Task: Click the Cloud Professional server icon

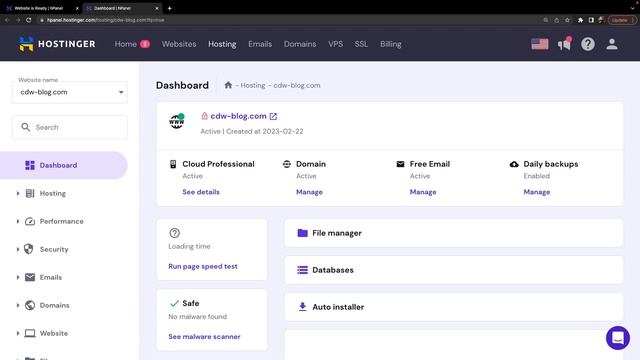Action: pos(173,164)
